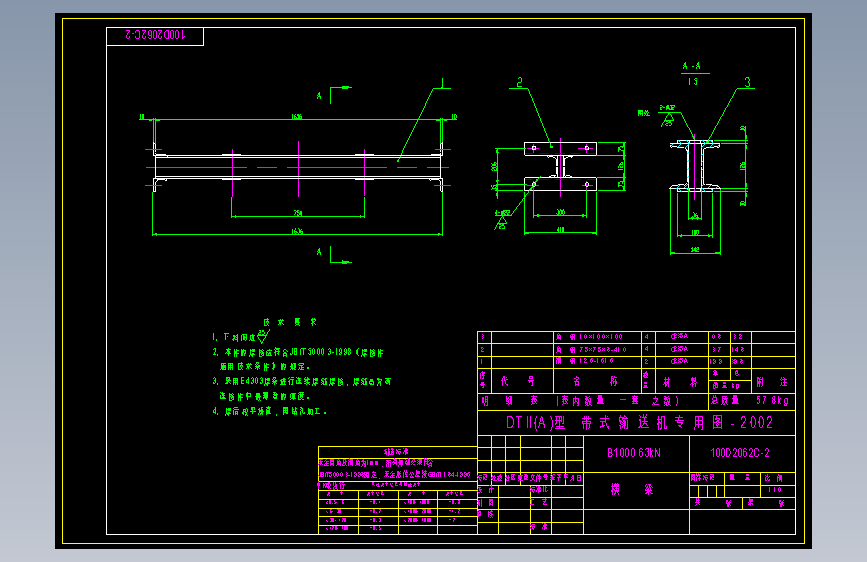This screenshot has height=562, width=867.
Task: Click the "工艺" cell in the signature block
Action: (539, 502)
